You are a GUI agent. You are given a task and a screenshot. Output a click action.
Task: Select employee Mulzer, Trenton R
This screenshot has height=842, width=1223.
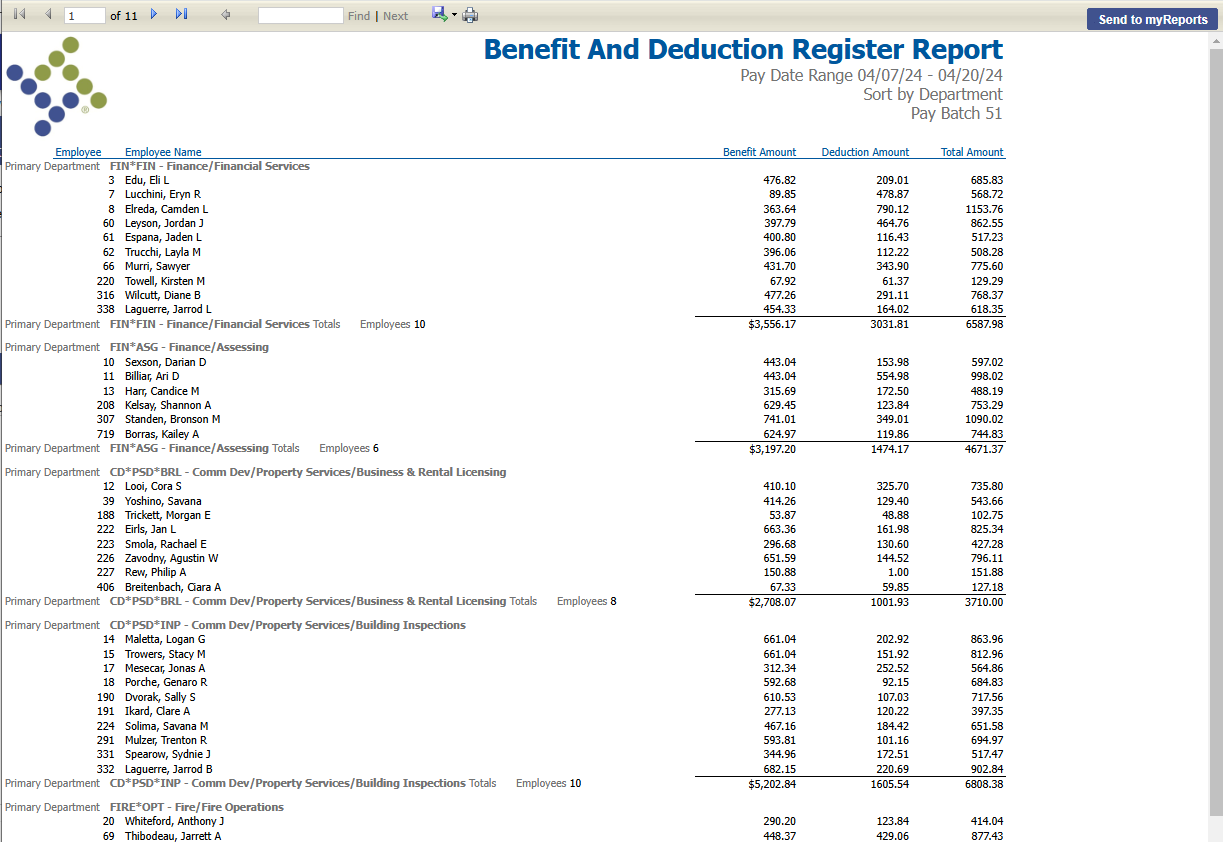click(166, 740)
